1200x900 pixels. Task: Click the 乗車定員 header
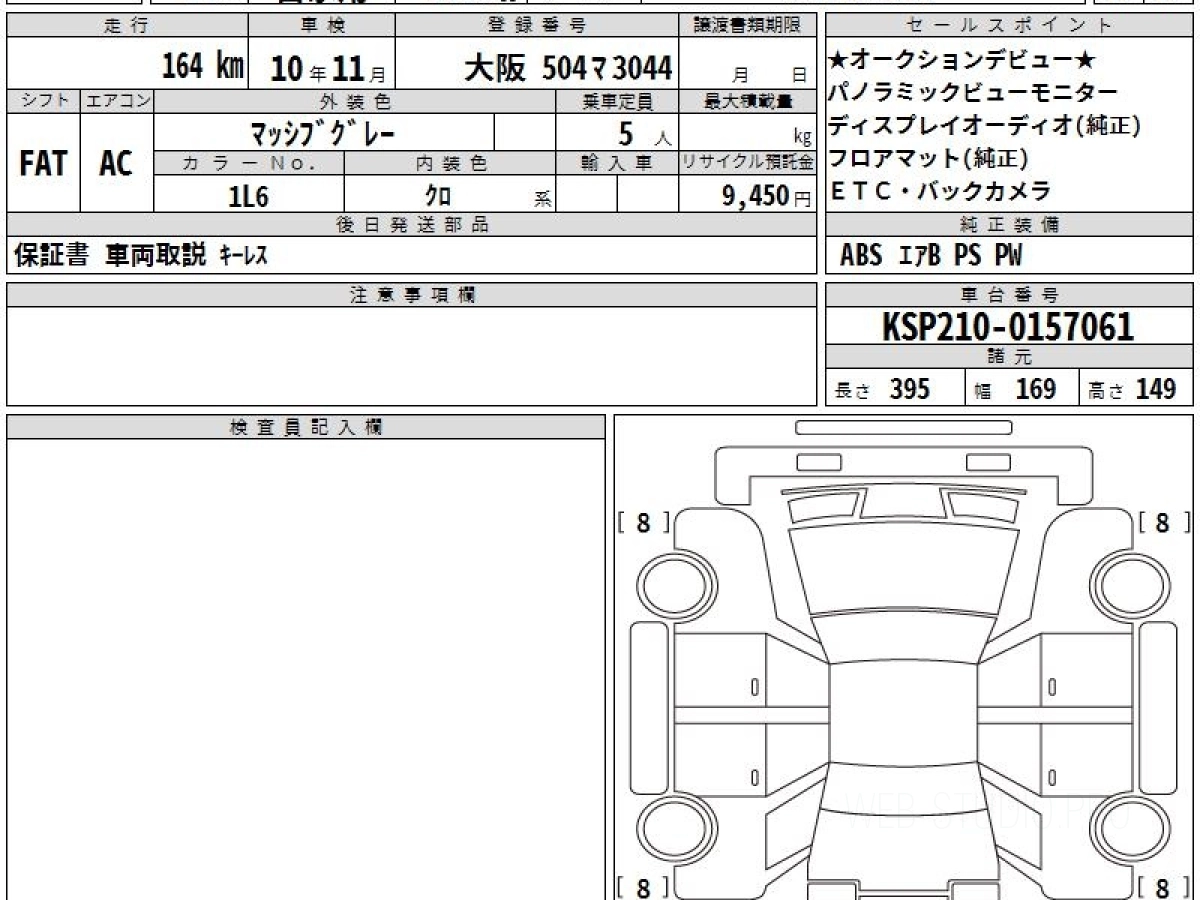click(x=617, y=101)
